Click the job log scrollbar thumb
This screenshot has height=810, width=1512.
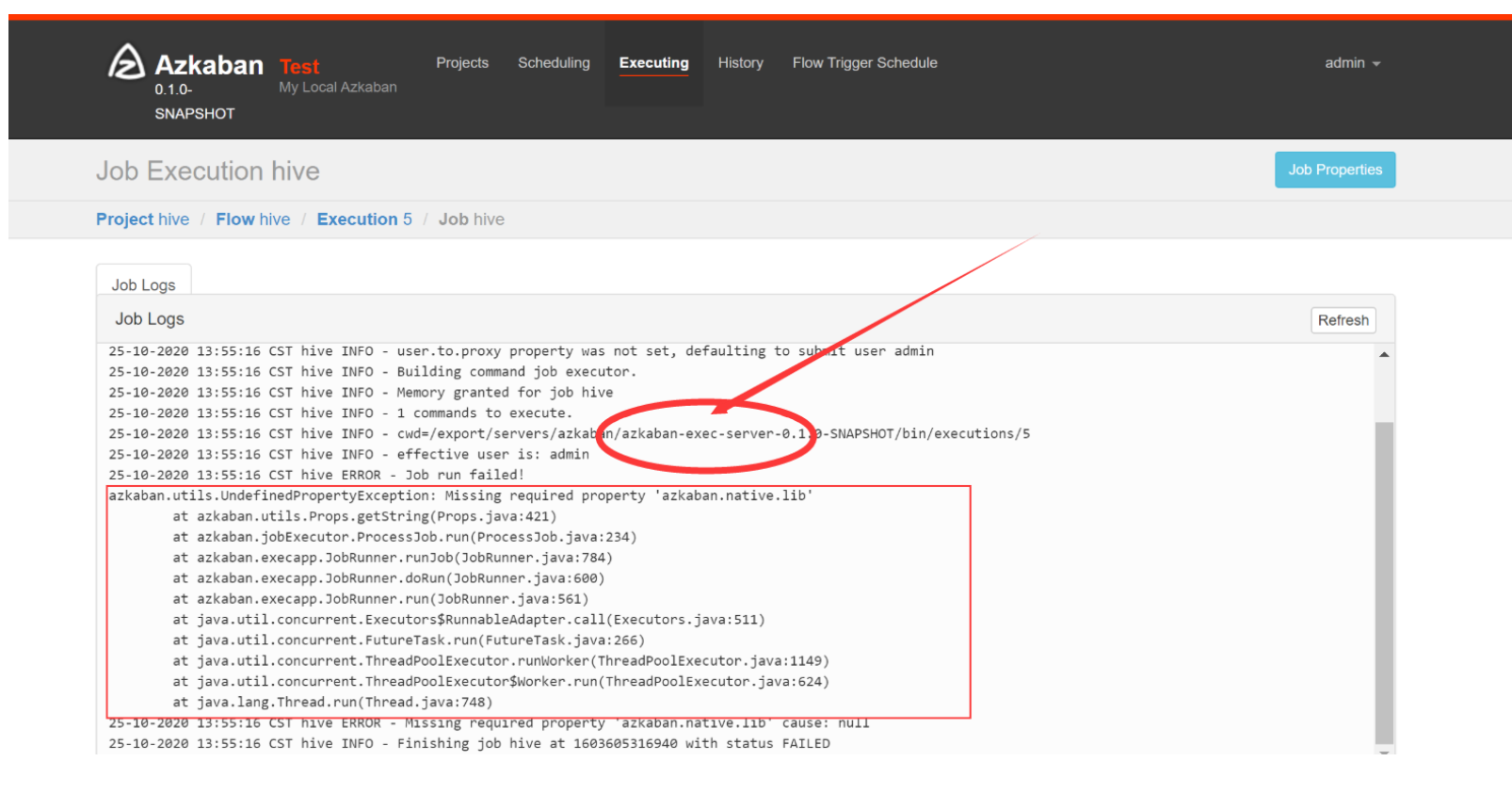pos(1384,583)
